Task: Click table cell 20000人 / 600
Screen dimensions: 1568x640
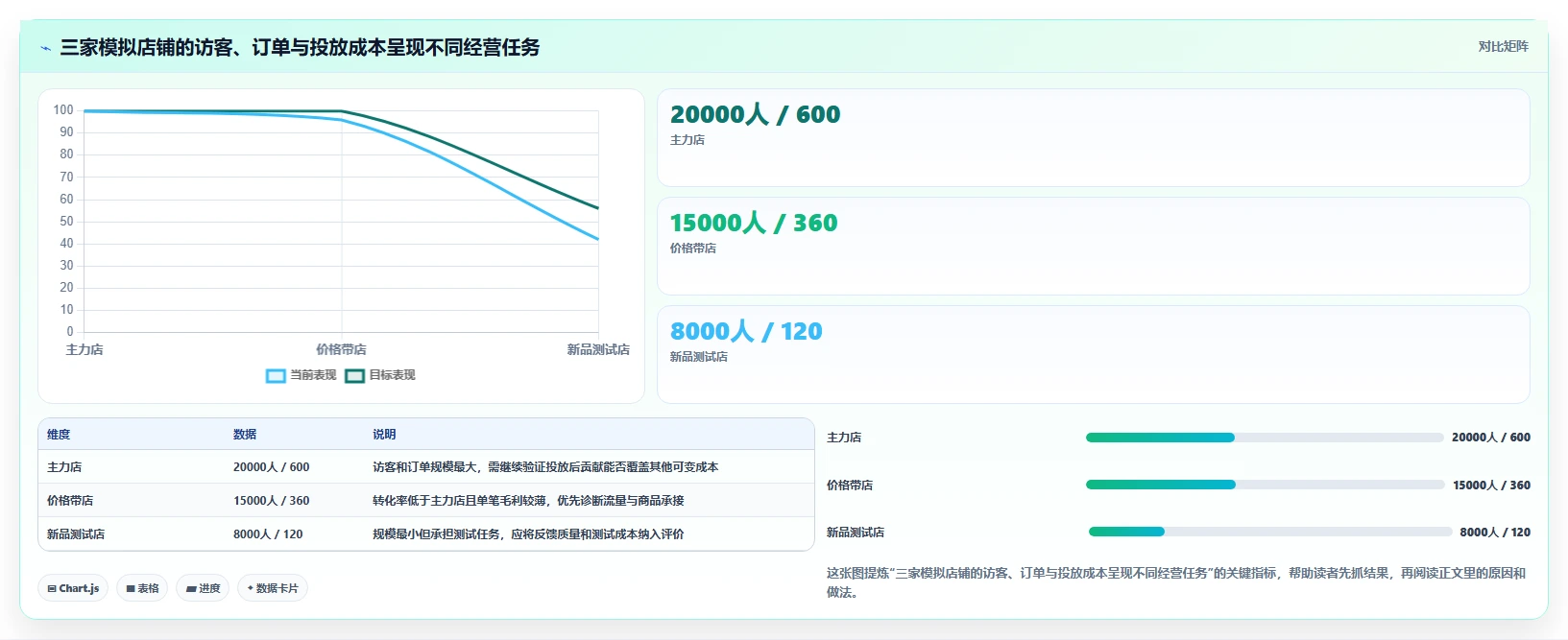Action: click(x=271, y=467)
